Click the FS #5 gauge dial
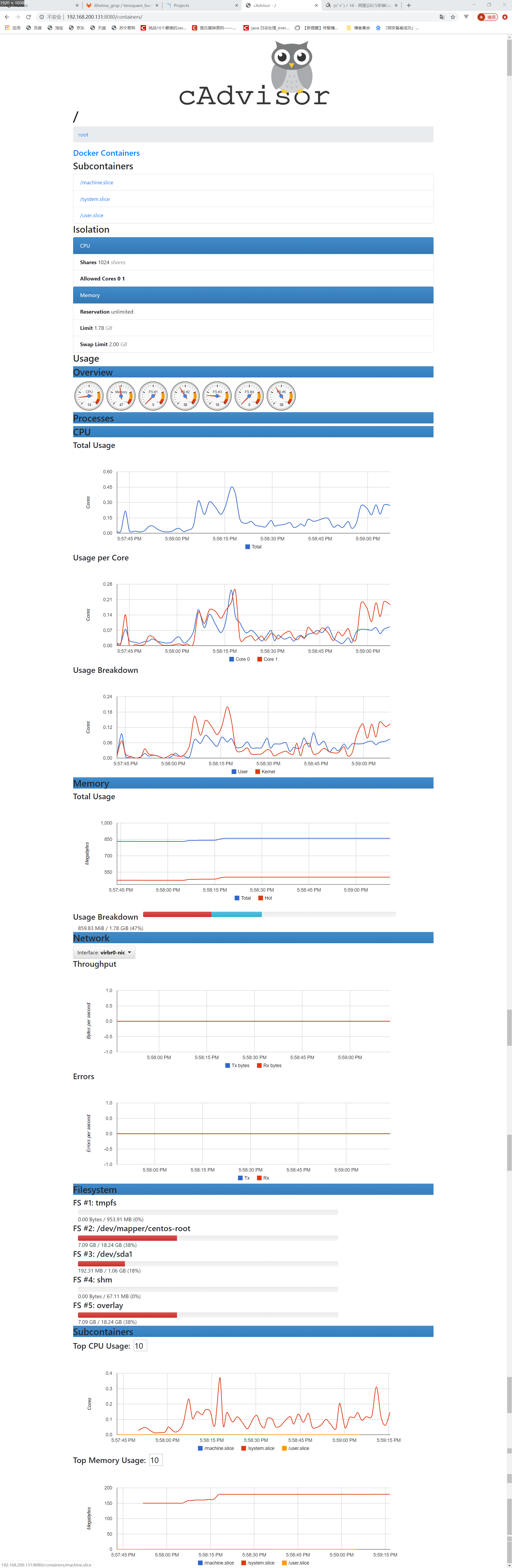 pos(281,396)
